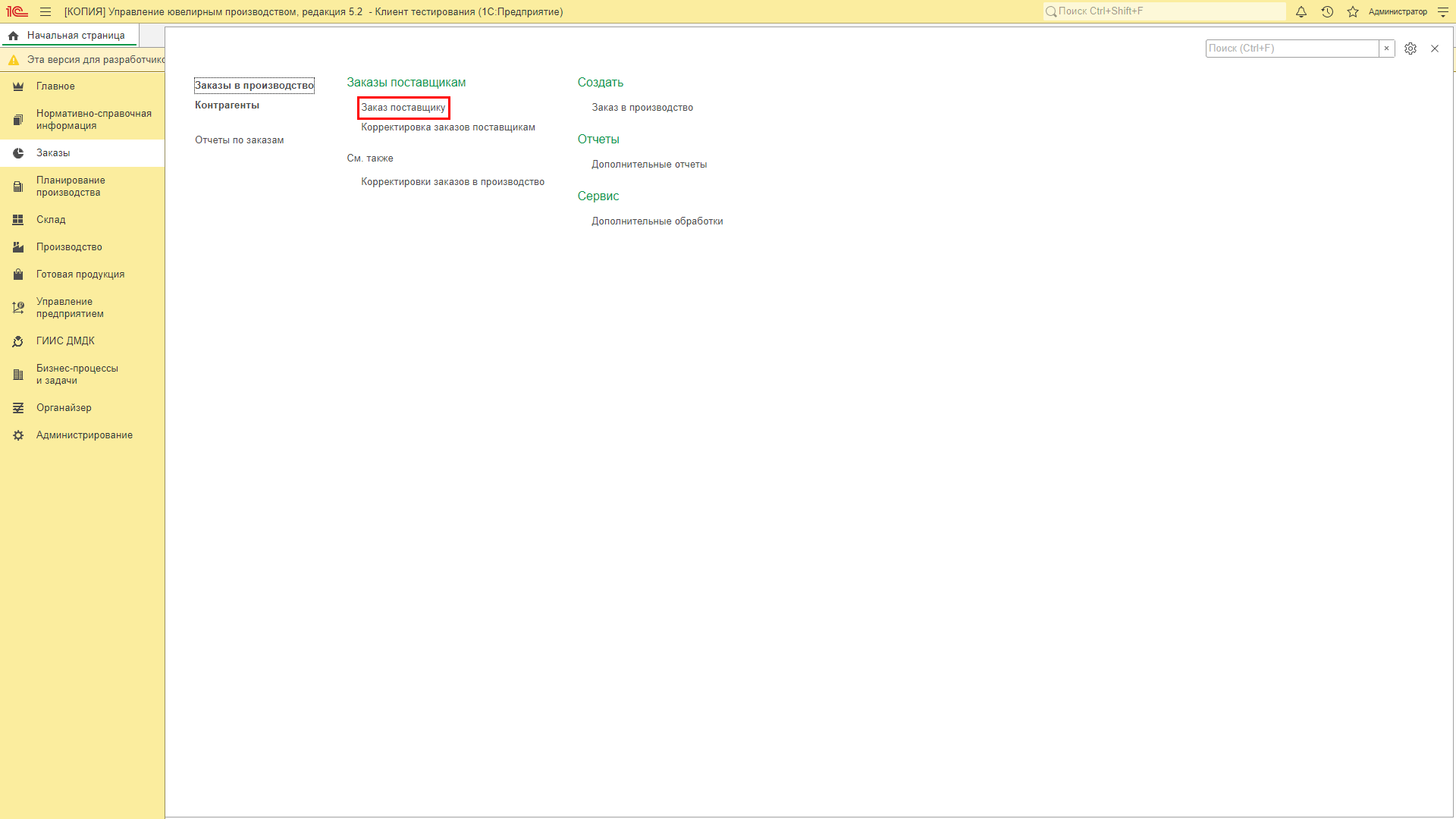The width and height of the screenshot is (1456, 819).
Task: Open service settings lines icon top right
Action: click(1443, 11)
